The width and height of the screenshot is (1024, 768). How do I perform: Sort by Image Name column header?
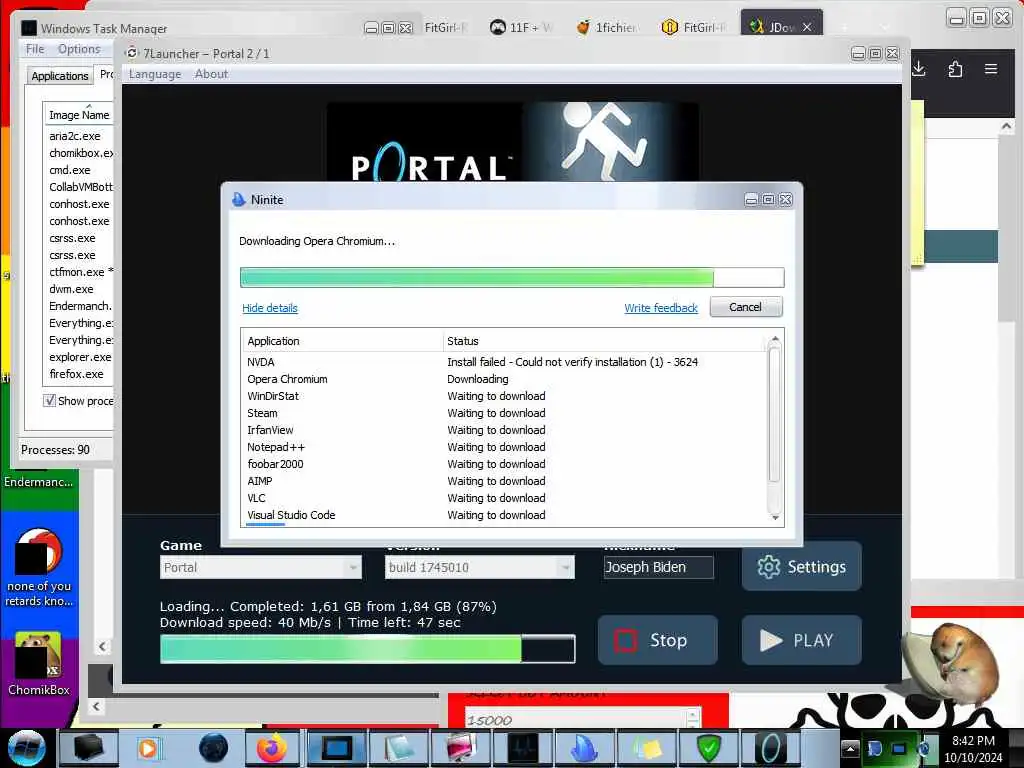(x=79, y=115)
